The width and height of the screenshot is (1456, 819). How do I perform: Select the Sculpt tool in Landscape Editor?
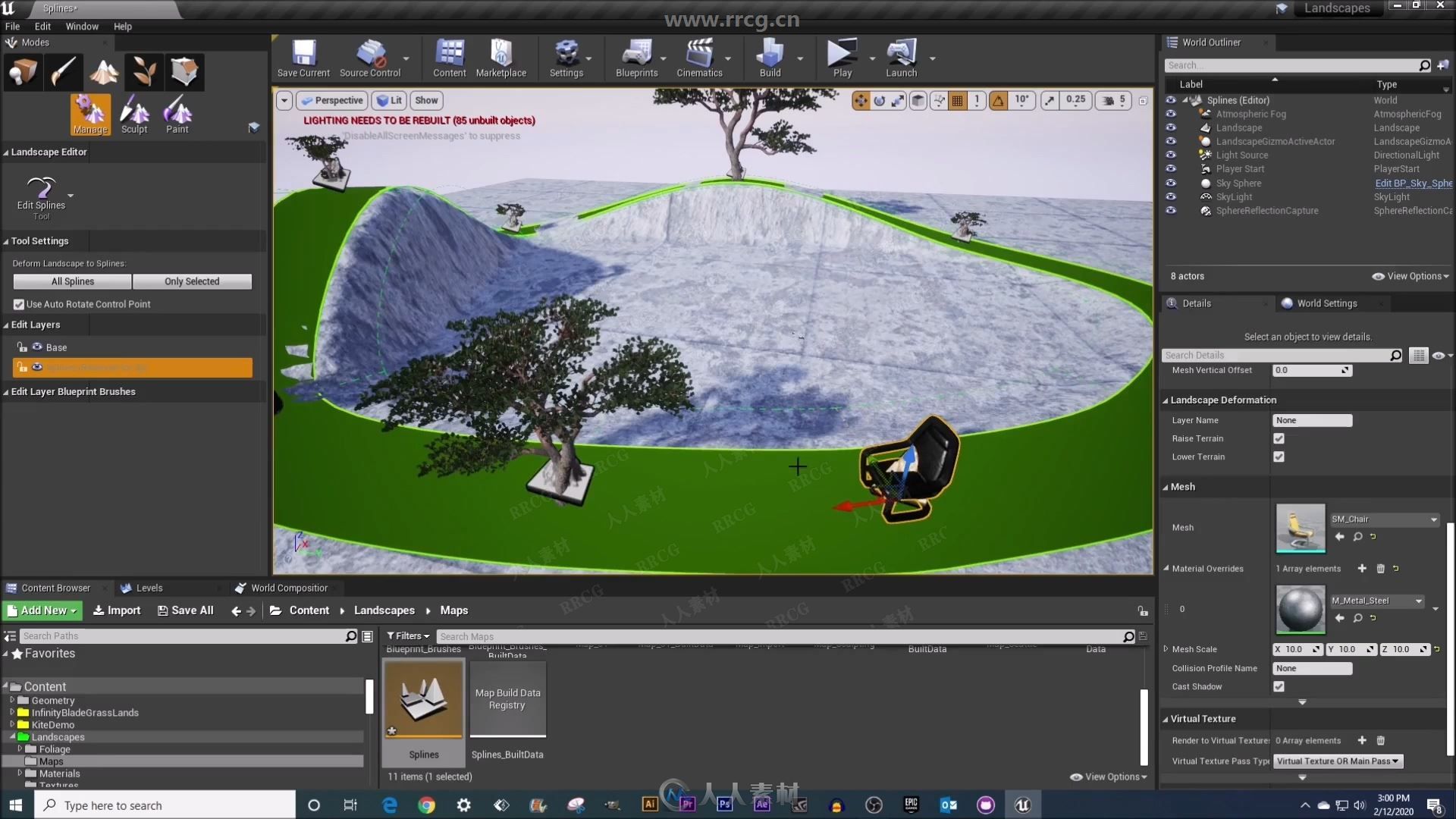click(134, 115)
